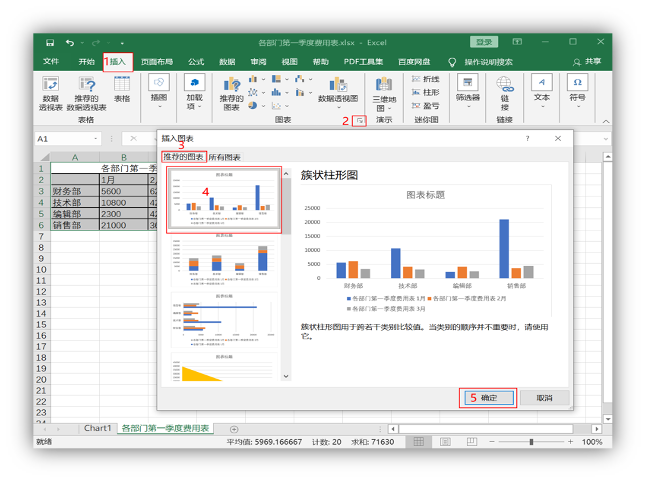
Task: Open Recommended PivotTables
Action: [x=87, y=94]
